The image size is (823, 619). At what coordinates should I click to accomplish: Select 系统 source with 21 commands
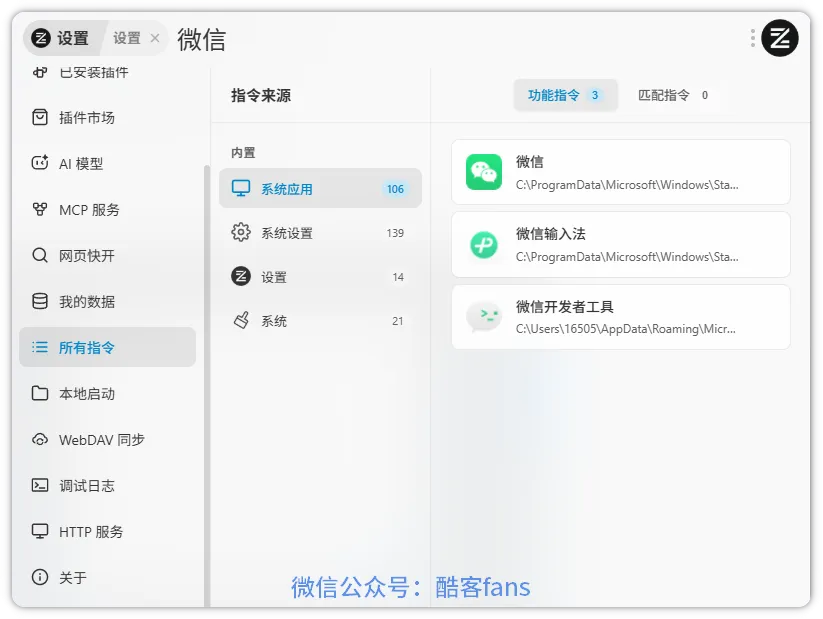(320, 321)
